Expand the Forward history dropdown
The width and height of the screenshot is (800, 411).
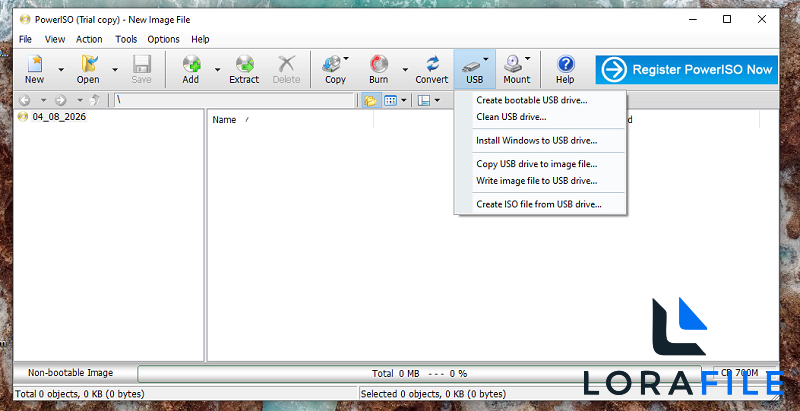tap(80, 100)
